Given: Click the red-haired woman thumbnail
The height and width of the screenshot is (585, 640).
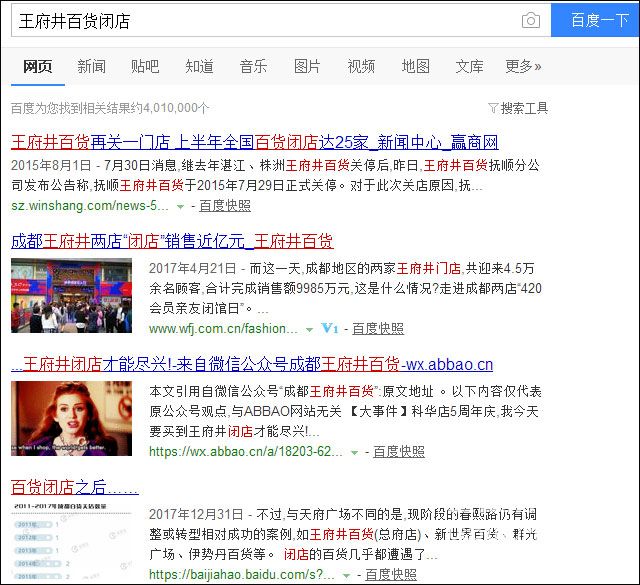Looking at the screenshot, I should tap(71, 418).
